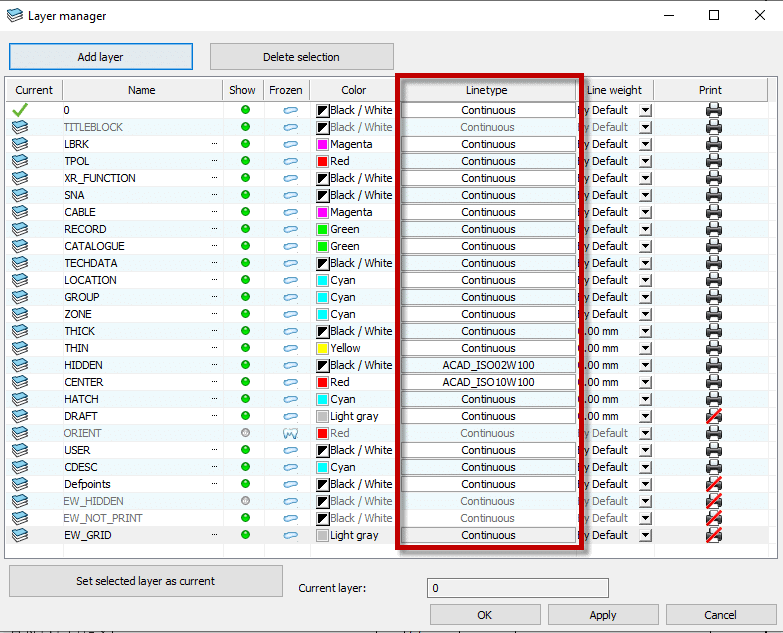
Task: Click Set selected layer as current
Action: 145,581
